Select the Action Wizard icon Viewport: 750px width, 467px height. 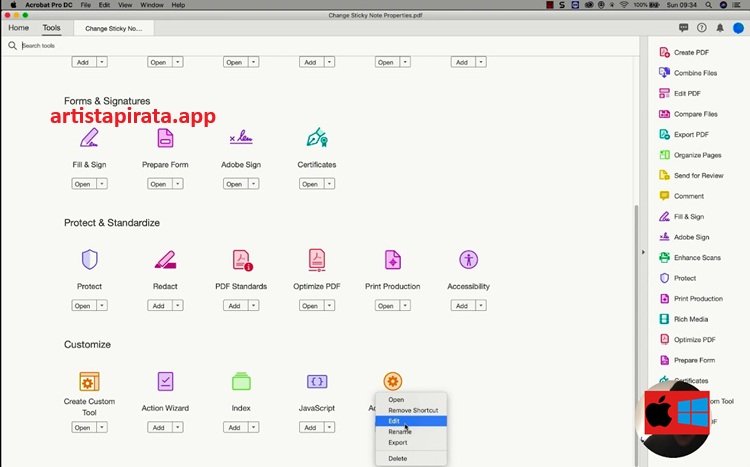pyautogui.click(x=165, y=382)
